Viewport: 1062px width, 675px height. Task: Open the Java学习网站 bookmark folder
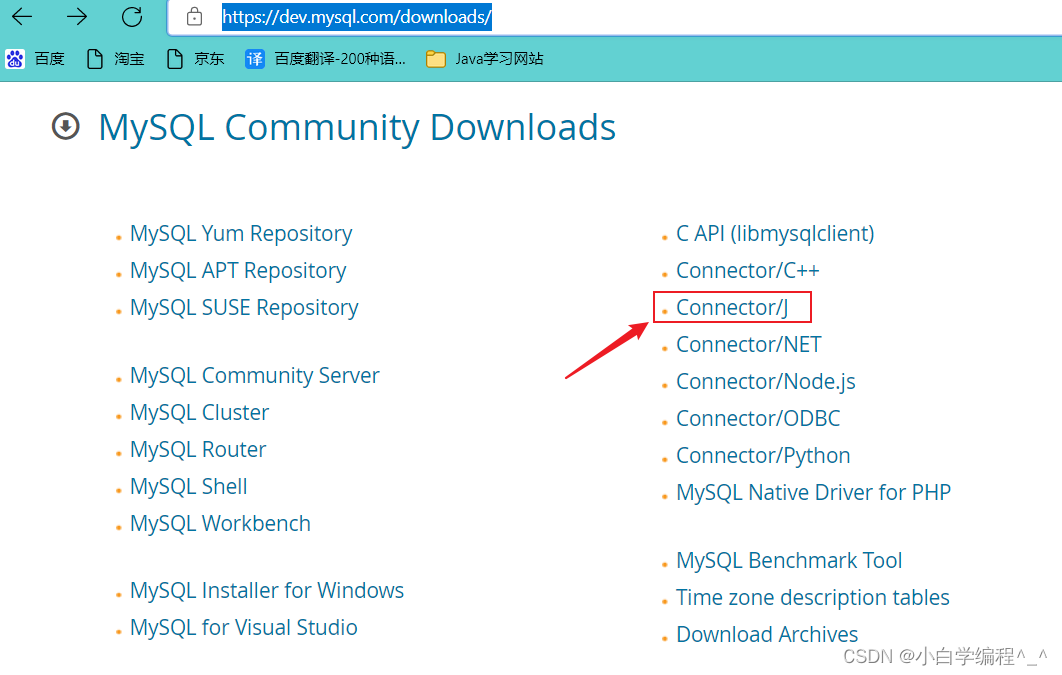pos(484,59)
